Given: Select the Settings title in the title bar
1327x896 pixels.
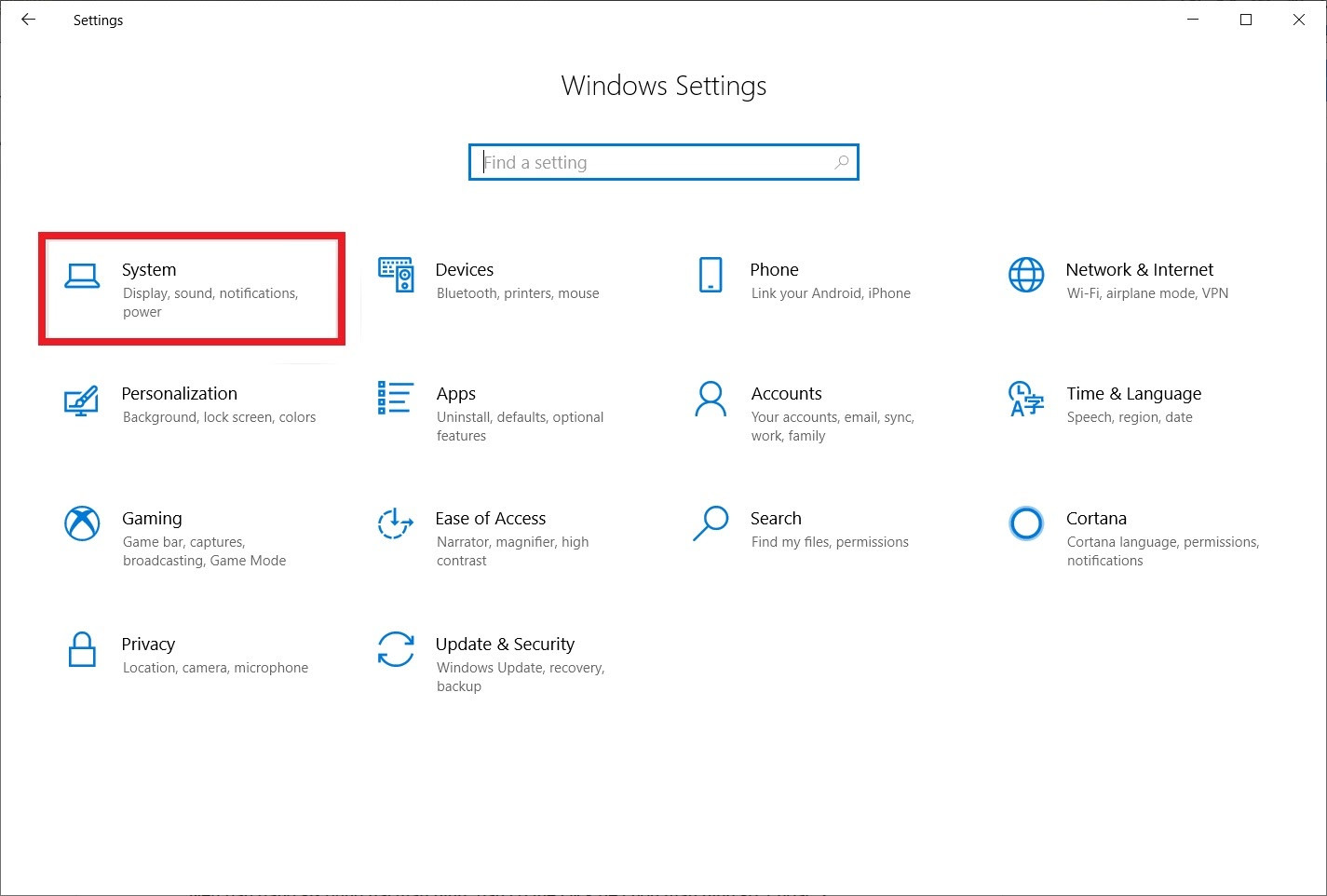Looking at the screenshot, I should click(x=97, y=20).
